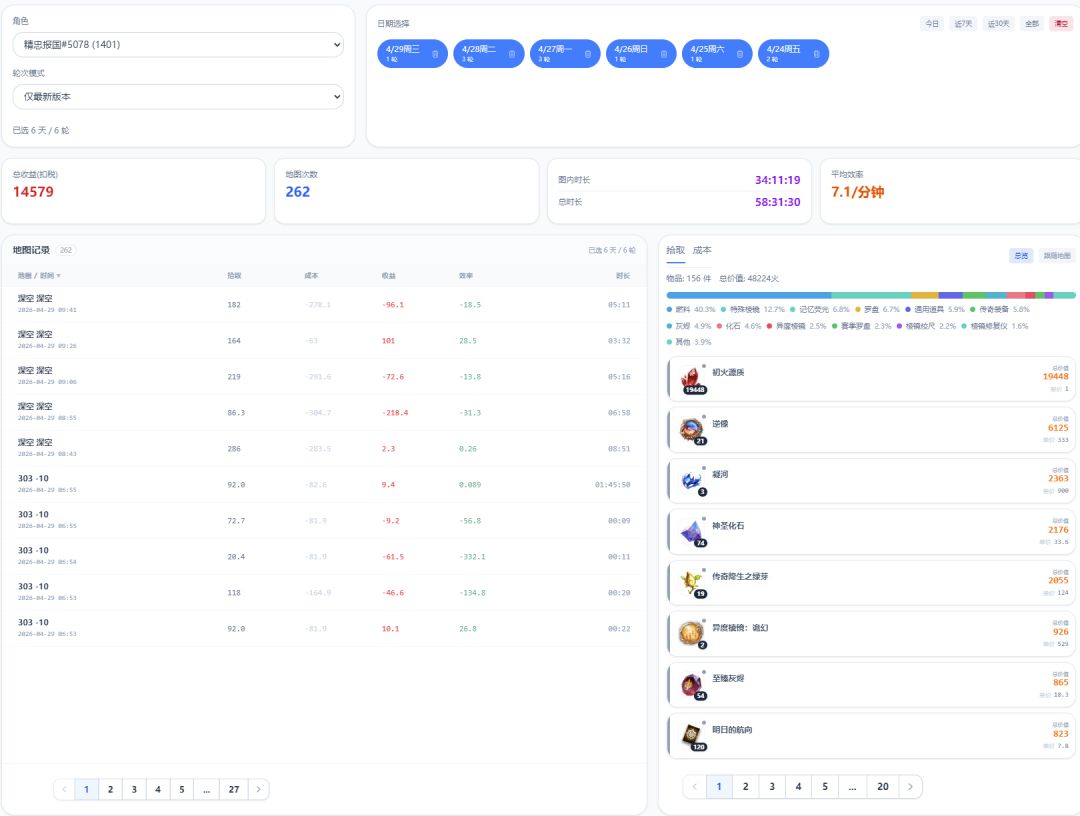Switch to the 成本 tab
The height and width of the screenshot is (816, 1080).
click(x=702, y=250)
